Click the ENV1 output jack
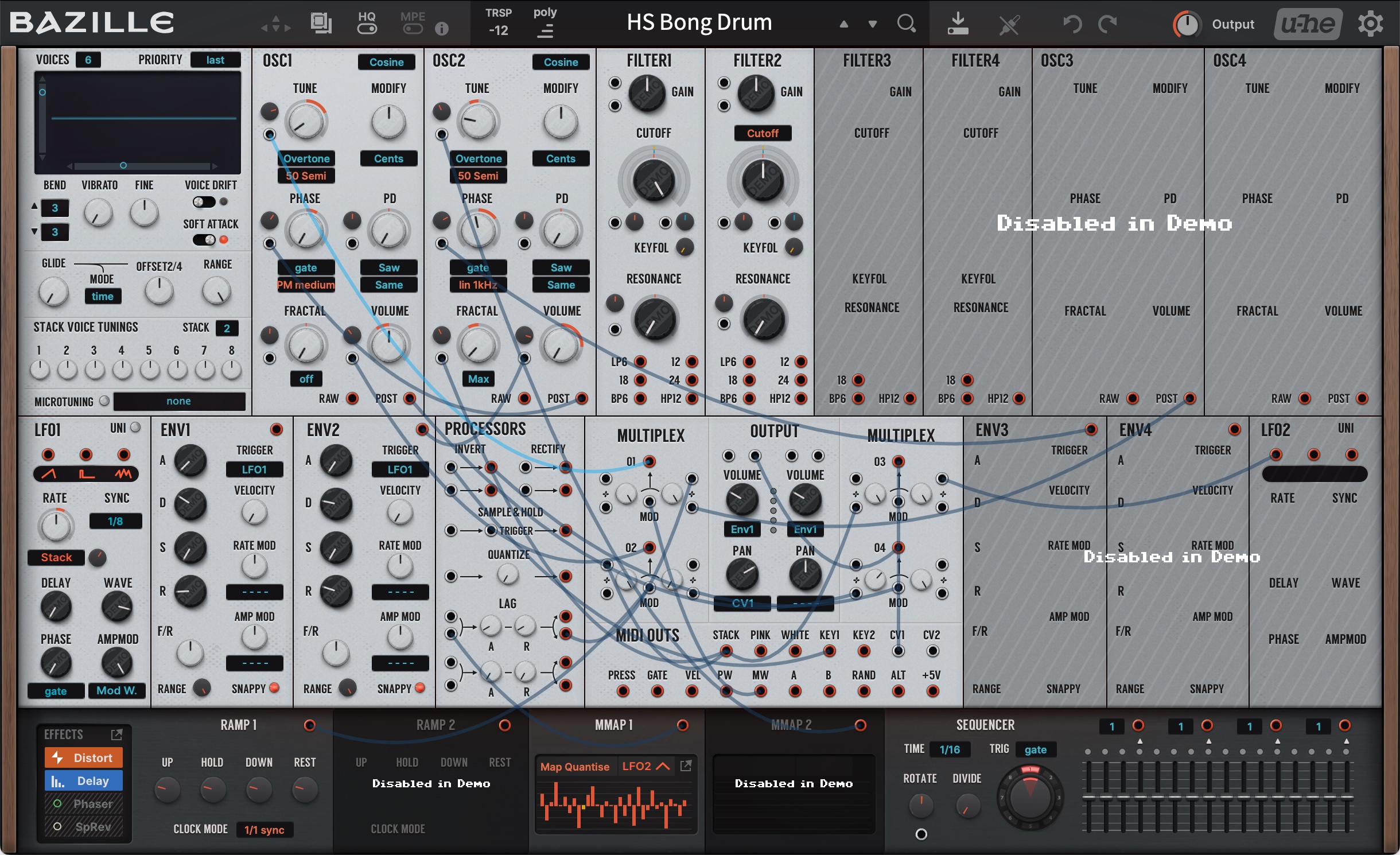This screenshot has width=1400, height=855. pyautogui.click(x=277, y=429)
